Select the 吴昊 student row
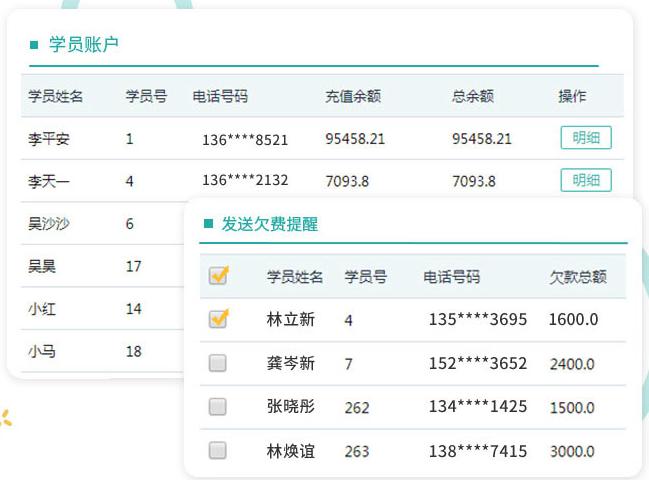 point(42,266)
